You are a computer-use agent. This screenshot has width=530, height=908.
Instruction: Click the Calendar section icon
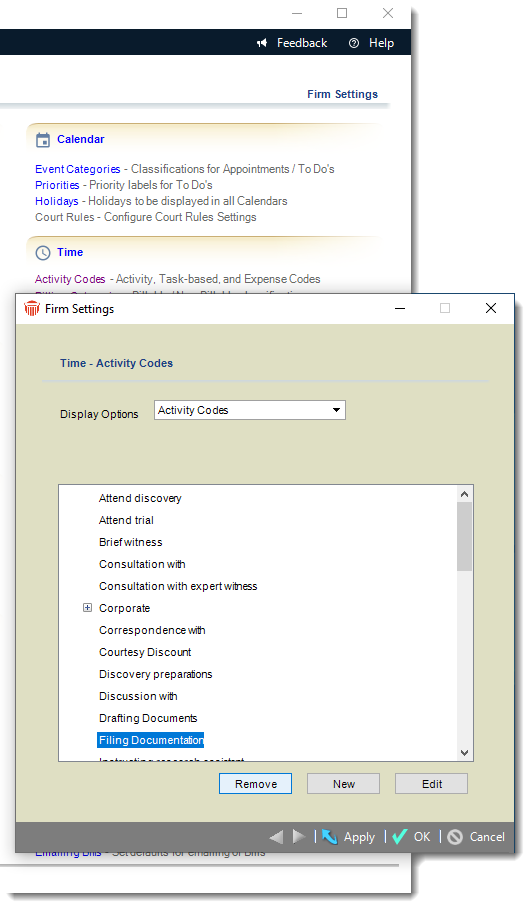pyautogui.click(x=43, y=140)
